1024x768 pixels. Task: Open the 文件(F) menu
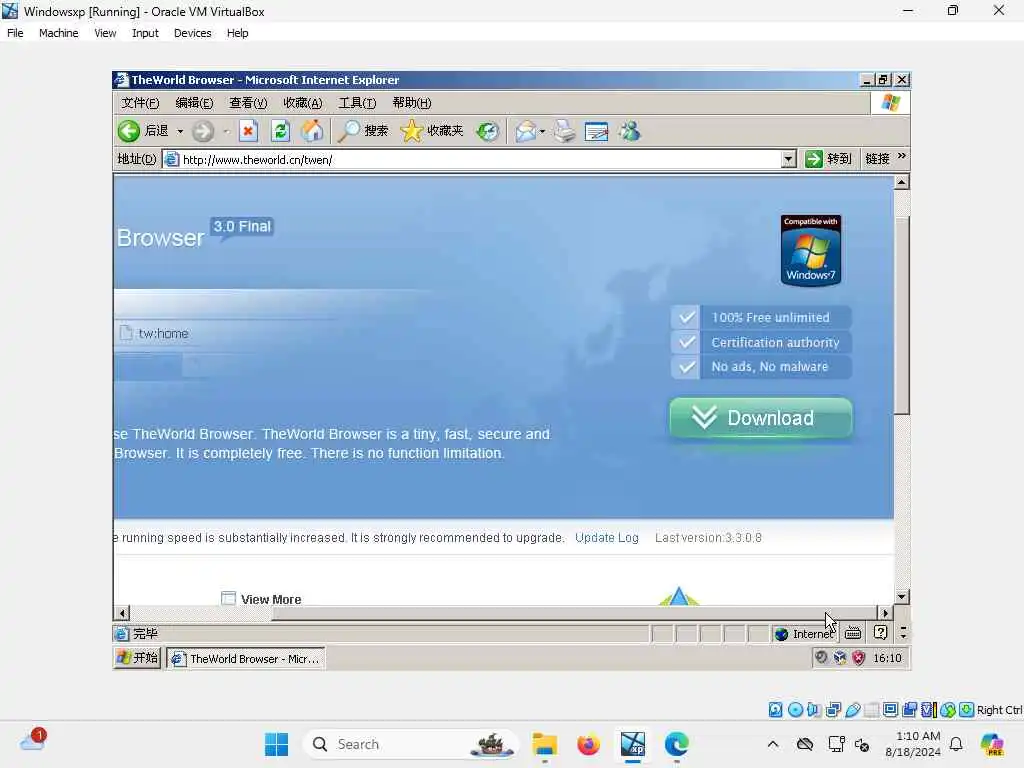[140, 103]
